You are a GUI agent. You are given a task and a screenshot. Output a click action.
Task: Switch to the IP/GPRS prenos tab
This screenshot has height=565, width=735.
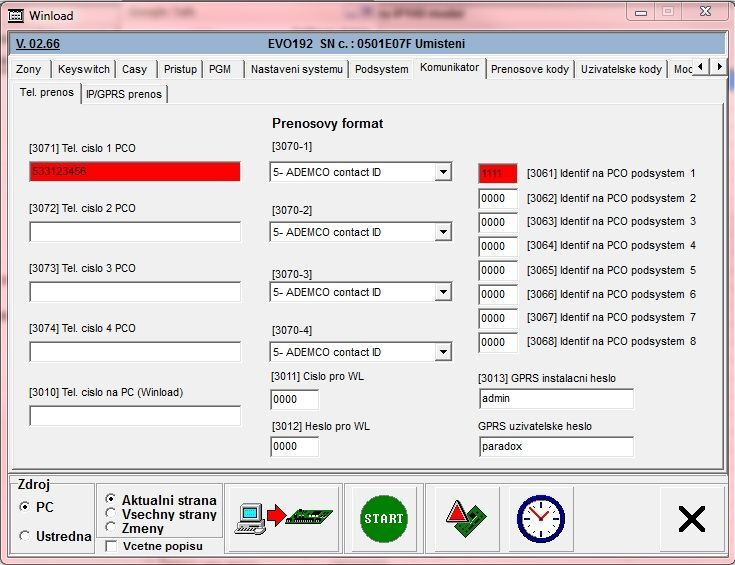tap(123, 94)
